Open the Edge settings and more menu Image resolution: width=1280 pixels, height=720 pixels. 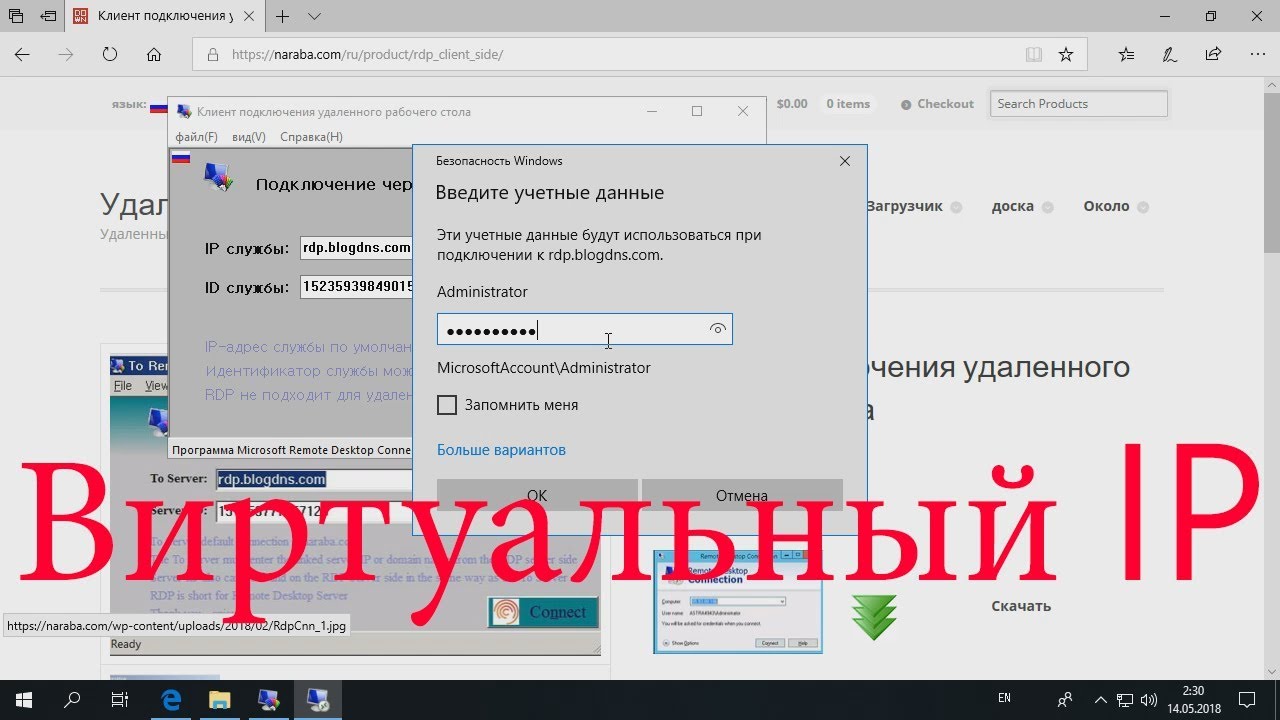1256,55
